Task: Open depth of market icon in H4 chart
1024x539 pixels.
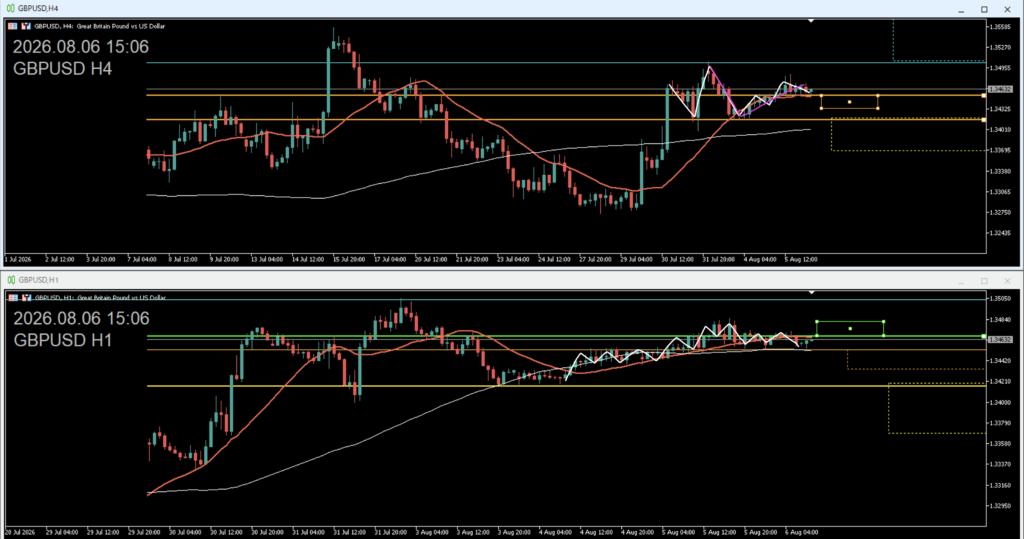Action: (x=26, y=26)
